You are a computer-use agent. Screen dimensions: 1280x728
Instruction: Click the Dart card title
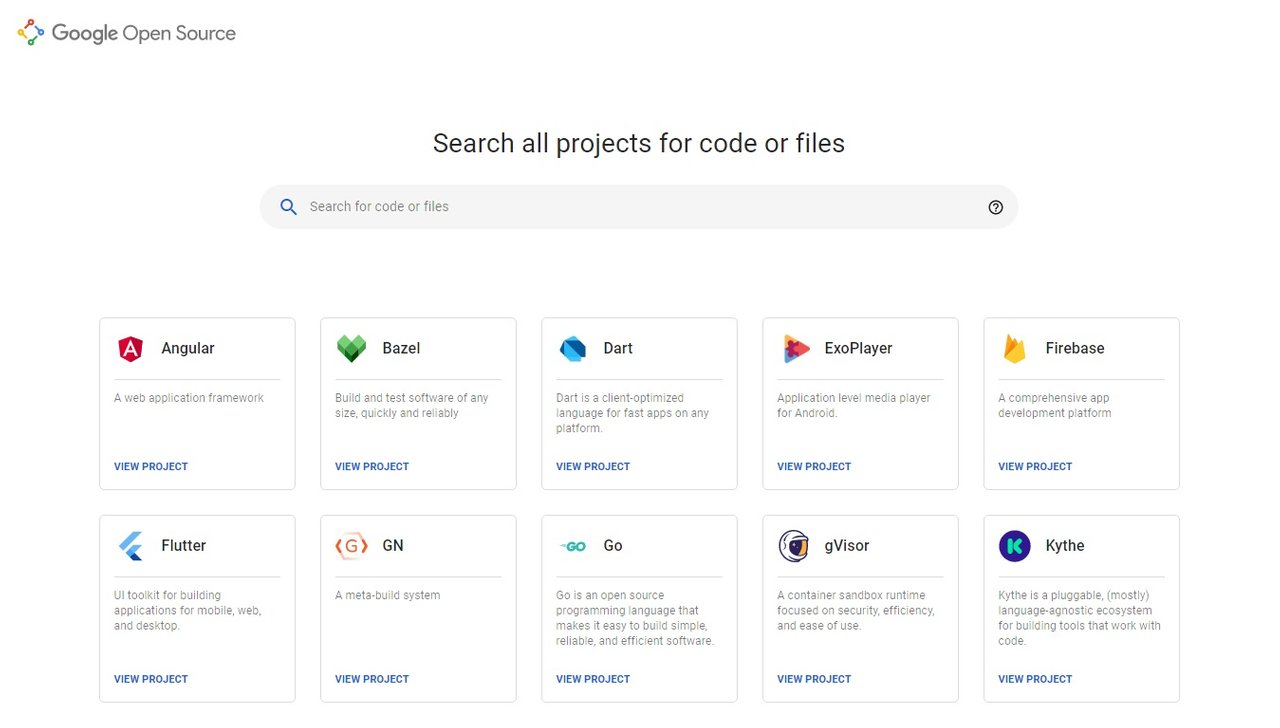[618, 349]
